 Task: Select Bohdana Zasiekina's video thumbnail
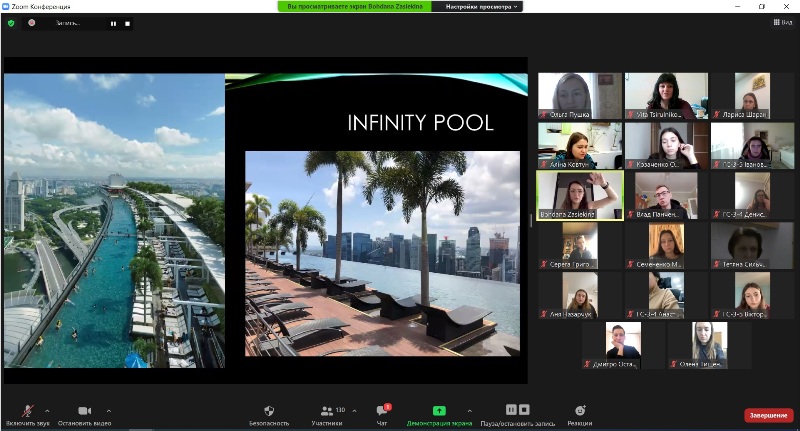(x=580, y=194)
